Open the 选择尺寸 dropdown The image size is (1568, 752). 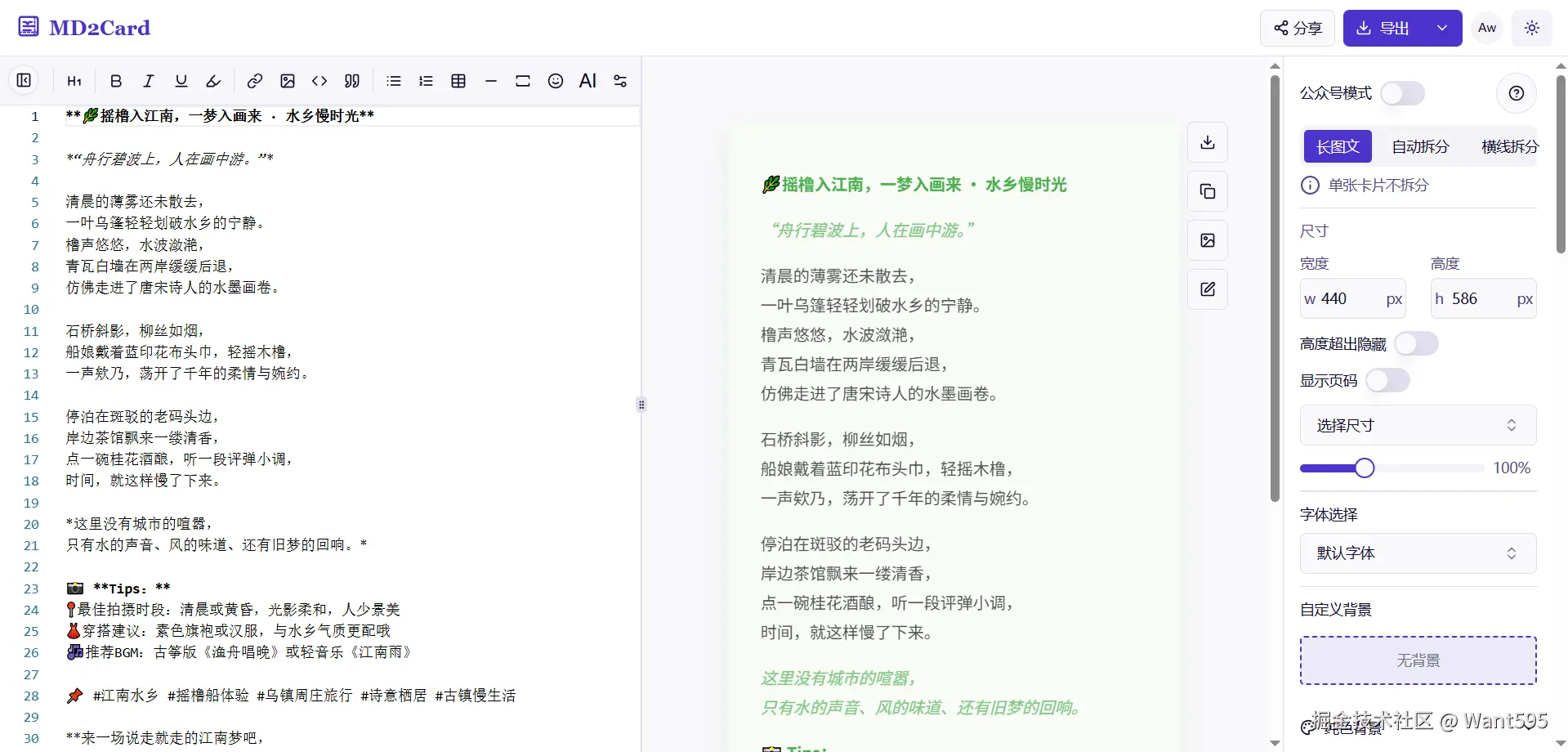click(x=1418, y=425)
